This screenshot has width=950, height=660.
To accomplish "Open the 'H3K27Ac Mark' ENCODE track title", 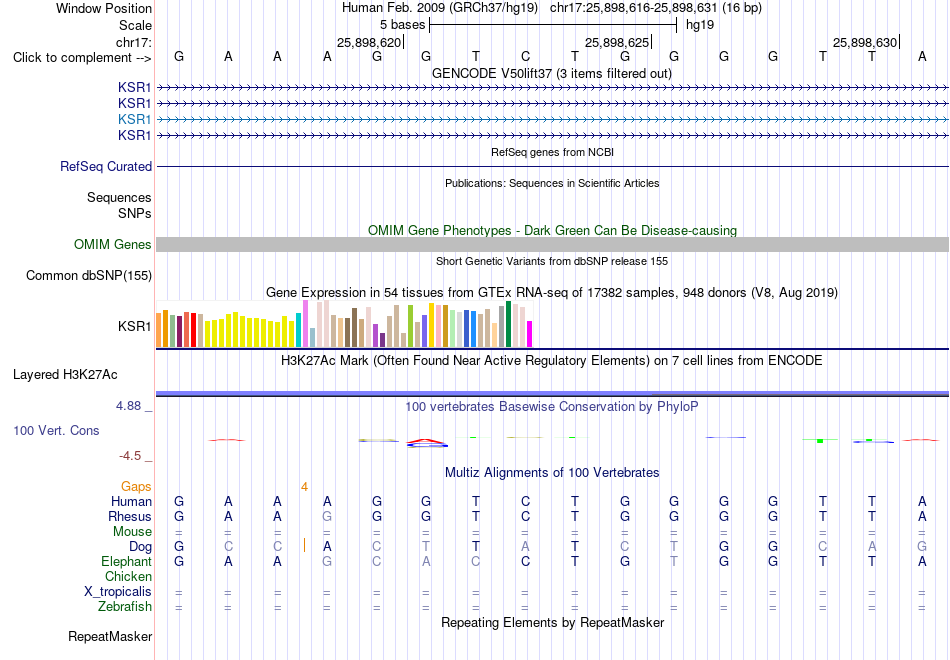I will pos(552,361).
